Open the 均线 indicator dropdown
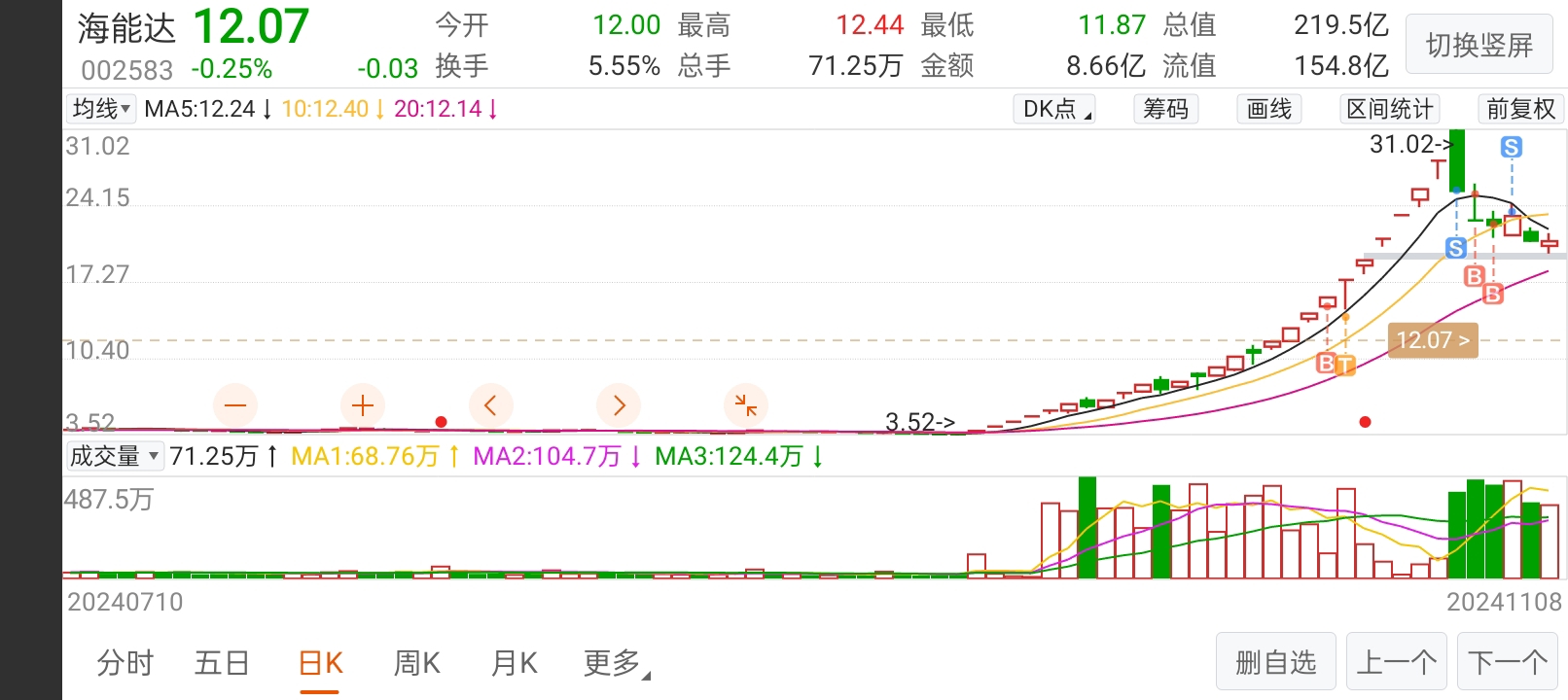The height and width of the screenshot is (700, 1568). click(x=100, y=109)
